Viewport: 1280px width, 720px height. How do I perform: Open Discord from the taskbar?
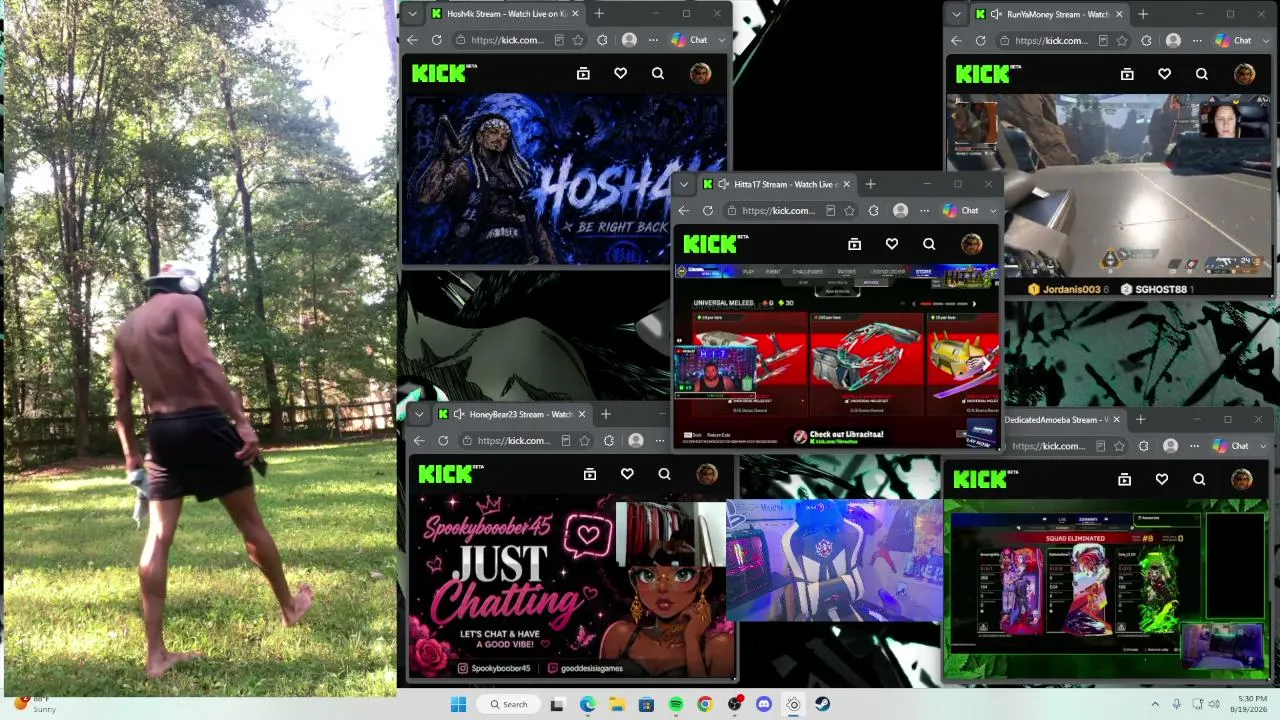point(764,704)
